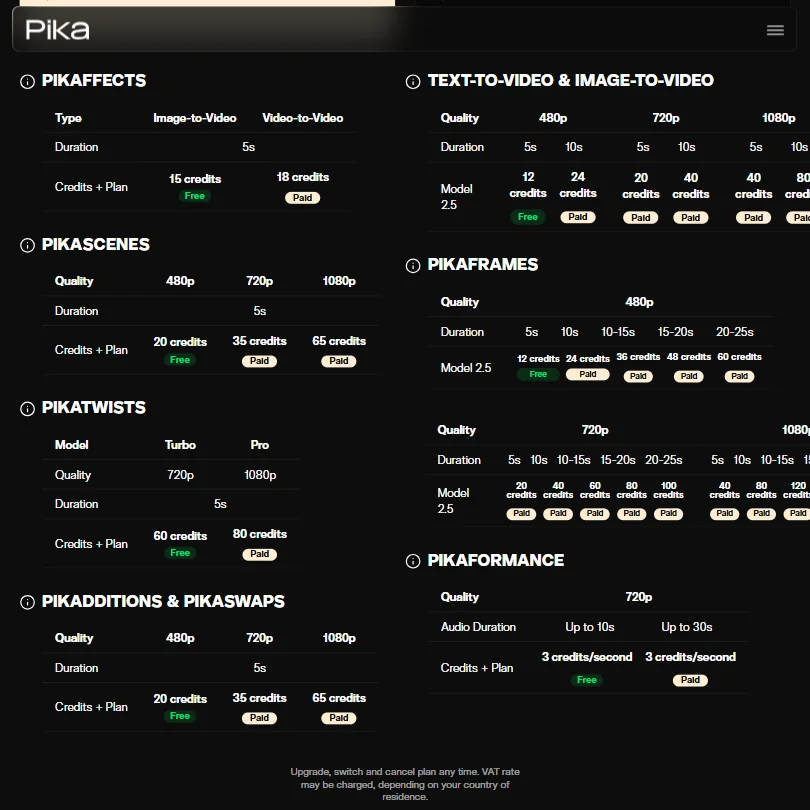
Task: Click 20-25s duration in Pikaframes 480p
Action: pos(734,332)
